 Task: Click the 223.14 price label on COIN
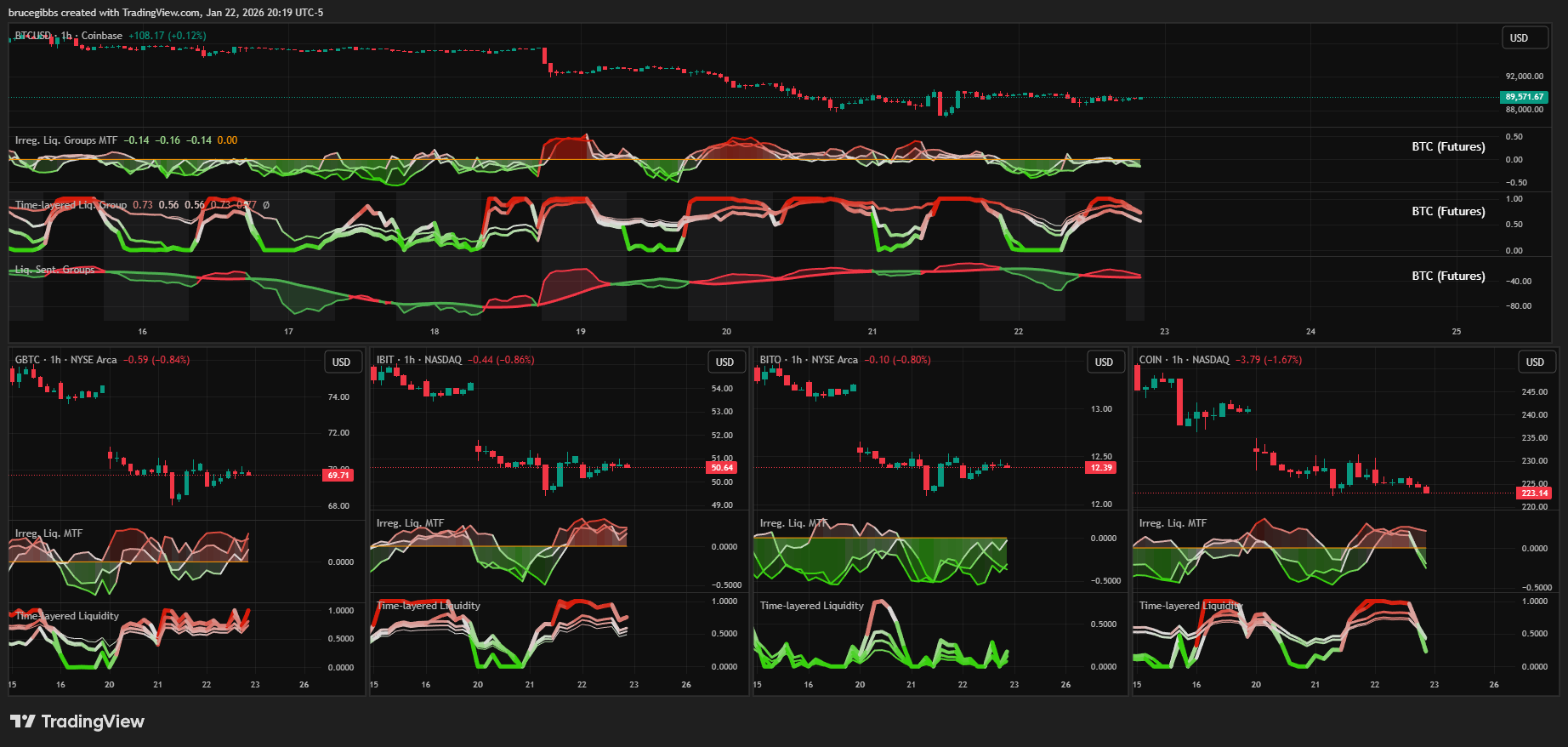pos(1534,493)
